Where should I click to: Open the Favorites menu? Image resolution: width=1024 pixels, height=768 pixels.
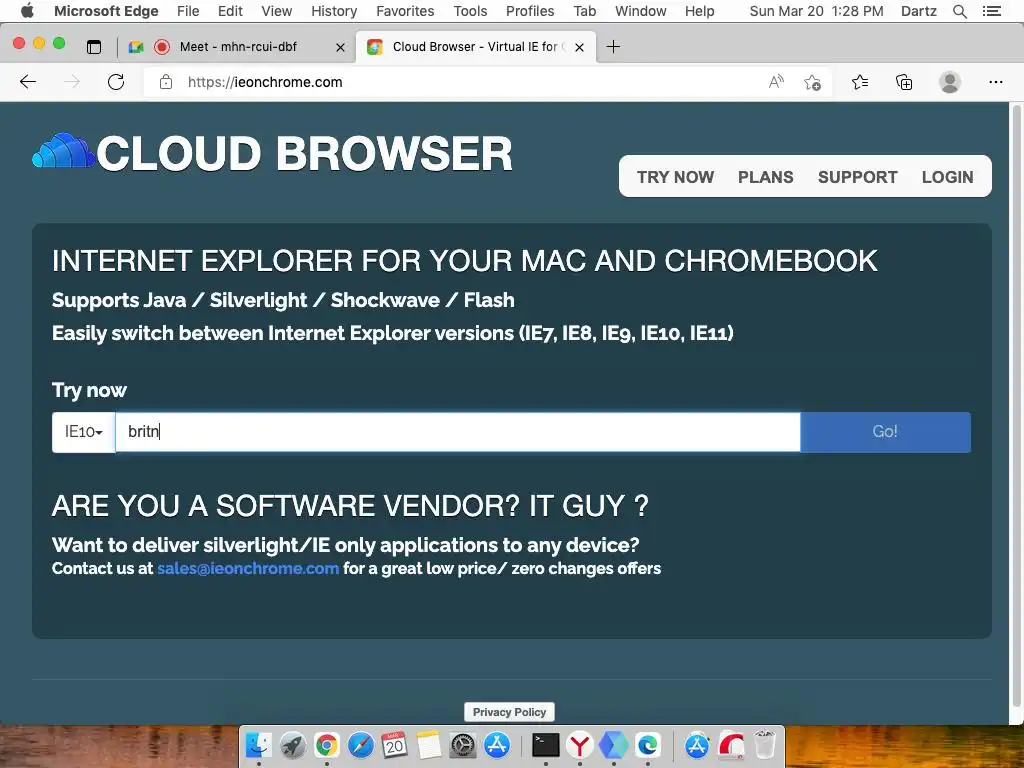pos(405,11)
